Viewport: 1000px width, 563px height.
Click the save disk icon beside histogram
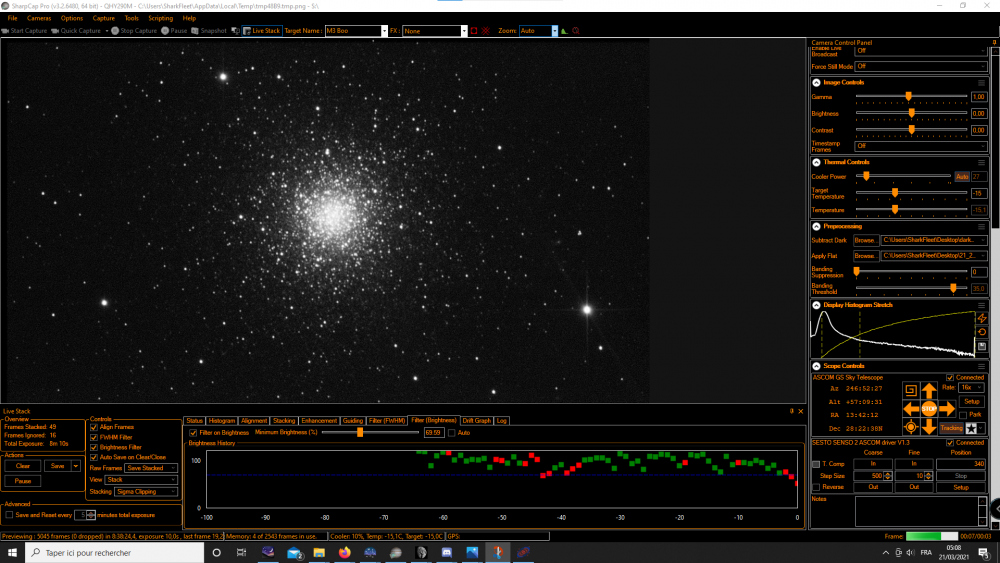tap(982, 346)
